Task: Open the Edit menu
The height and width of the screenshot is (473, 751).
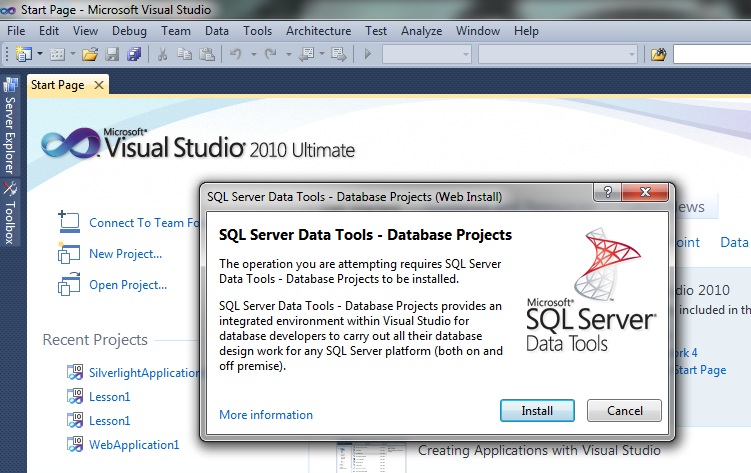Action: pyautogui.click(x=49, y=31)
